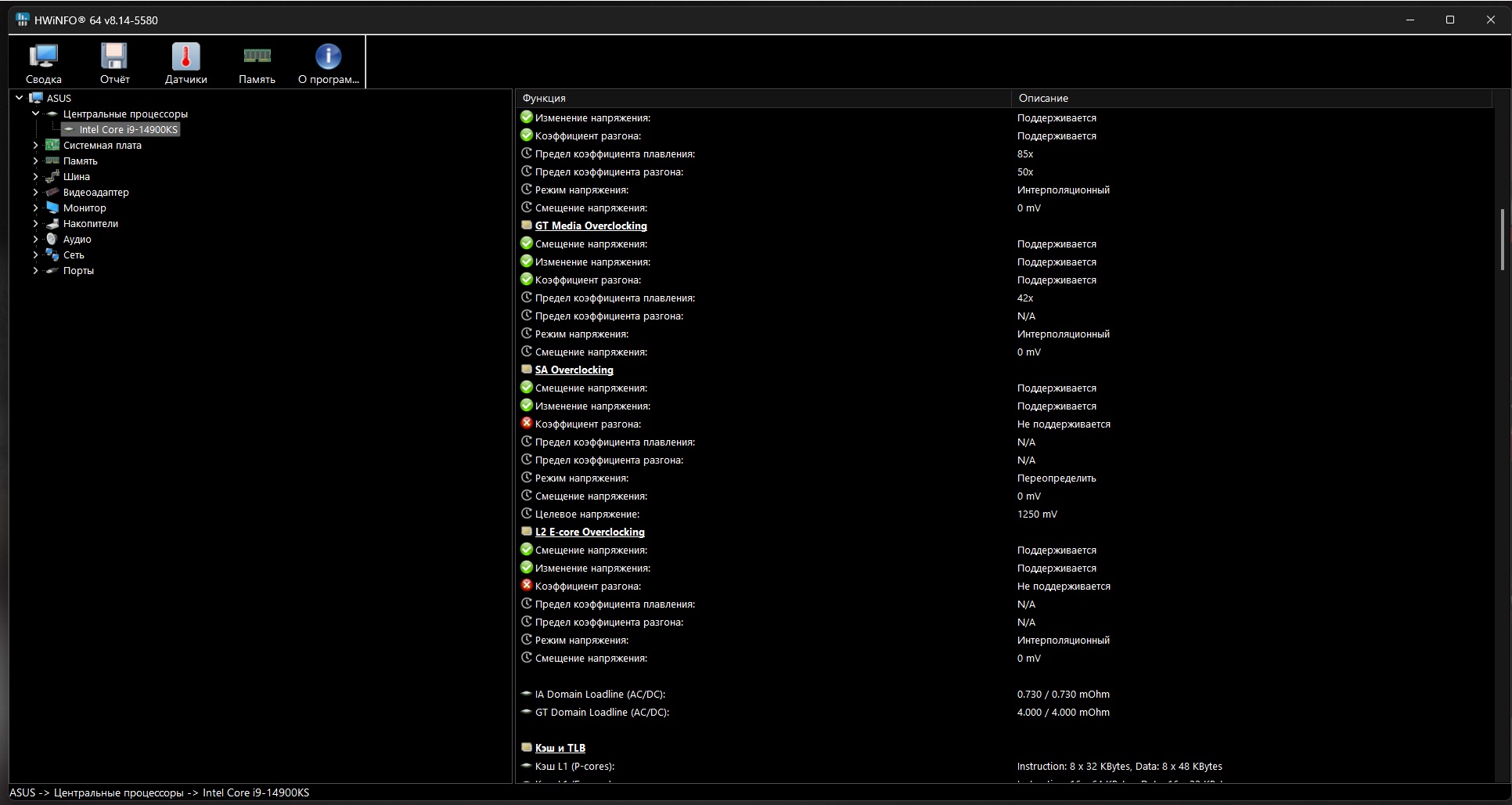Click the L2 E-core Overclocking heading
This screenshot has height=805, width=1512.
tap(590, 532)
